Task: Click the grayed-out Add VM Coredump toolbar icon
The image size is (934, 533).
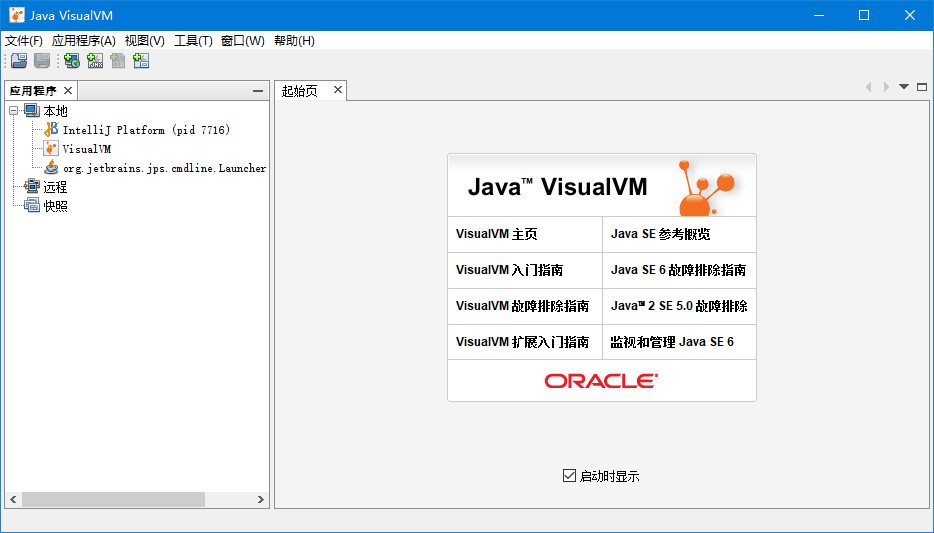Action: [x=118, y=61]
